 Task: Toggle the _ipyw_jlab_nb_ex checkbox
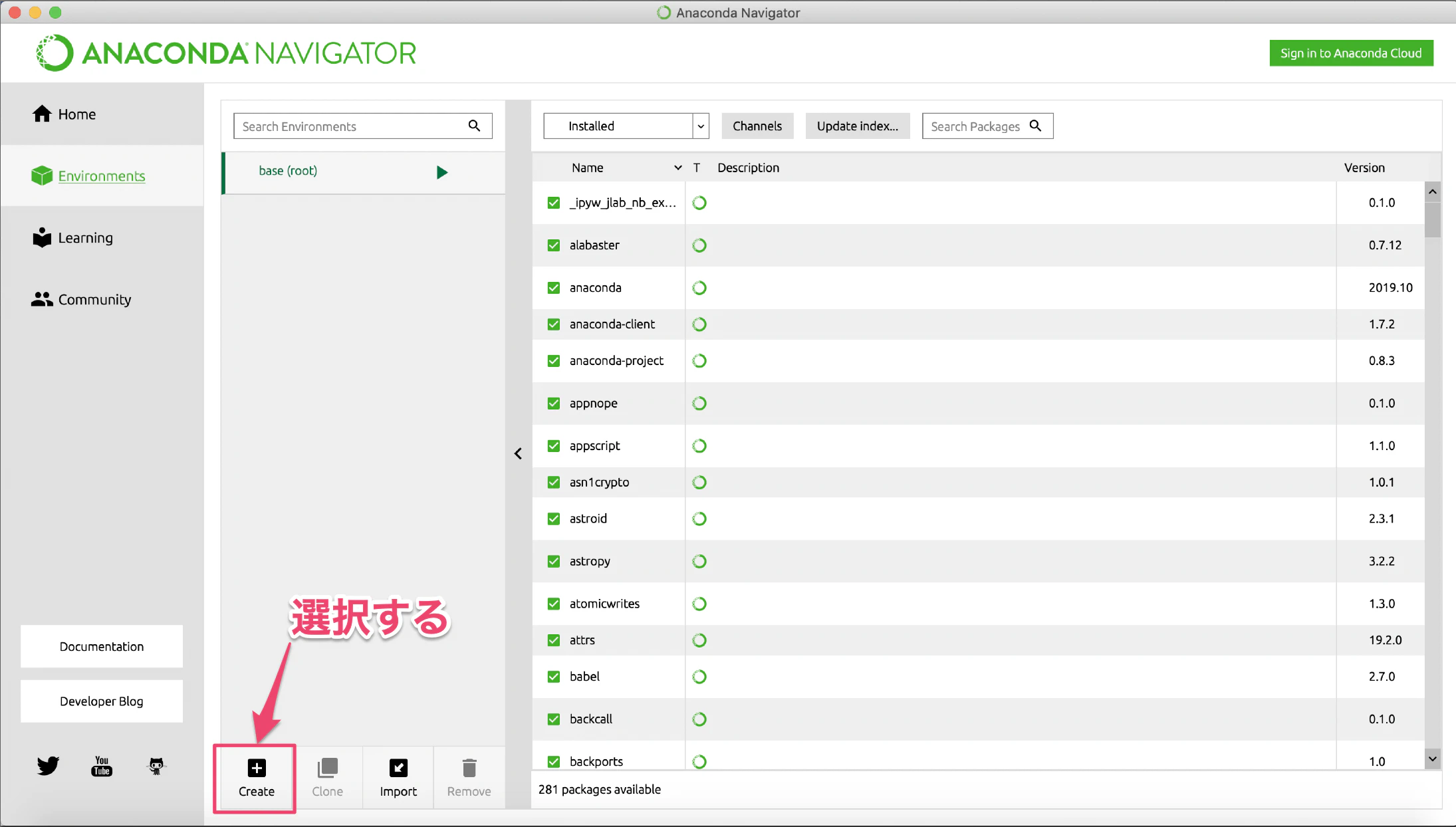click(554, 203)
